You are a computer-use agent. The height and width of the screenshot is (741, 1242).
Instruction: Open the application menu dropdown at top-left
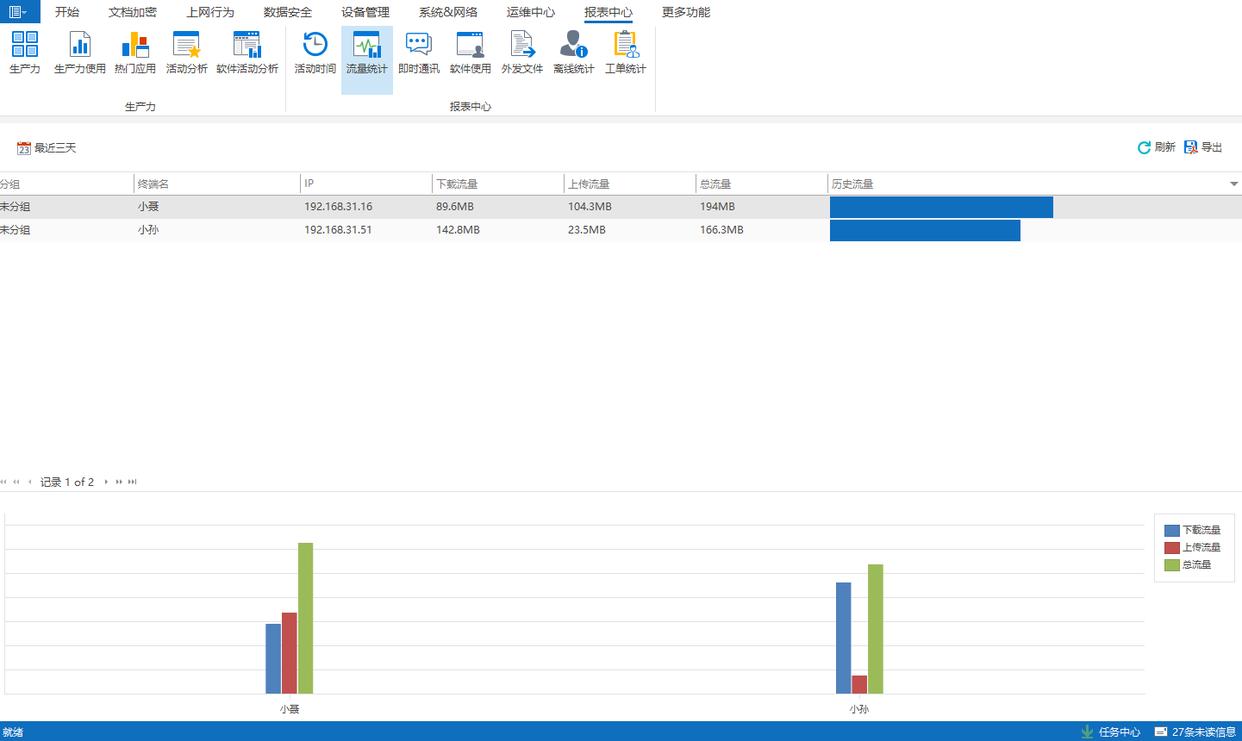click(x=18, y=12)
